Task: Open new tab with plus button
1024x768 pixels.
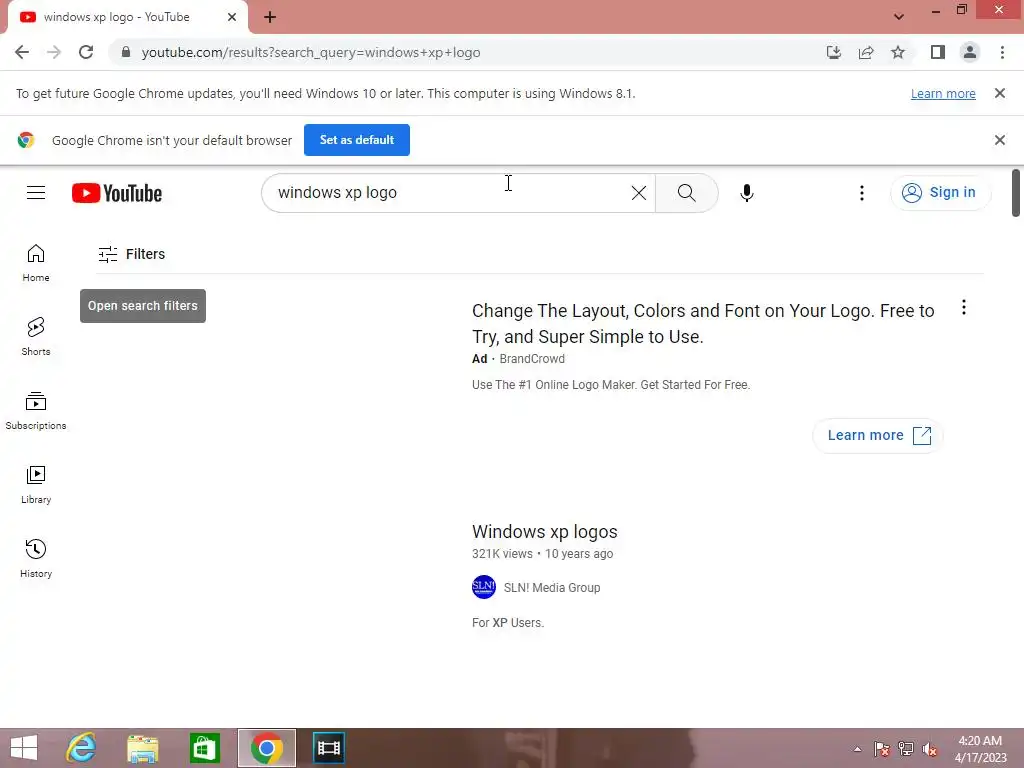Action: click(270, 17)
